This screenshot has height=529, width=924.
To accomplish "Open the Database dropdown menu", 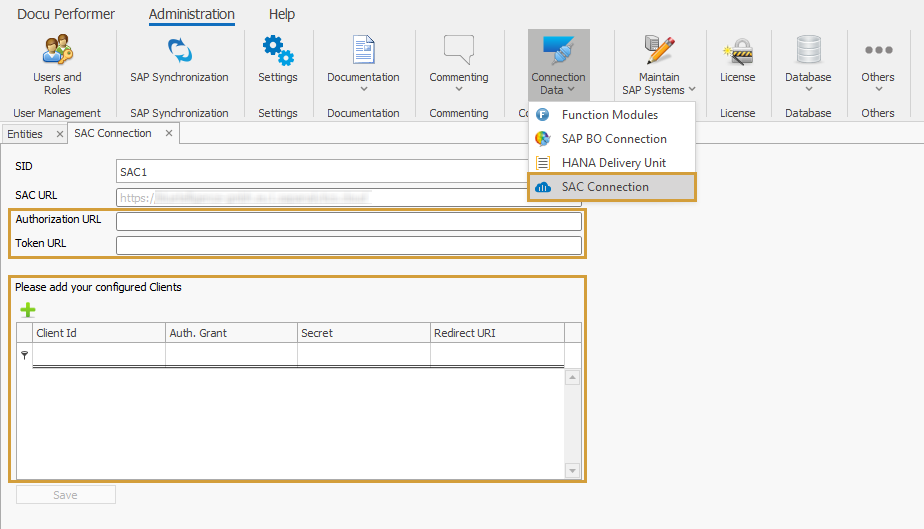I will (x=808, y=64).
